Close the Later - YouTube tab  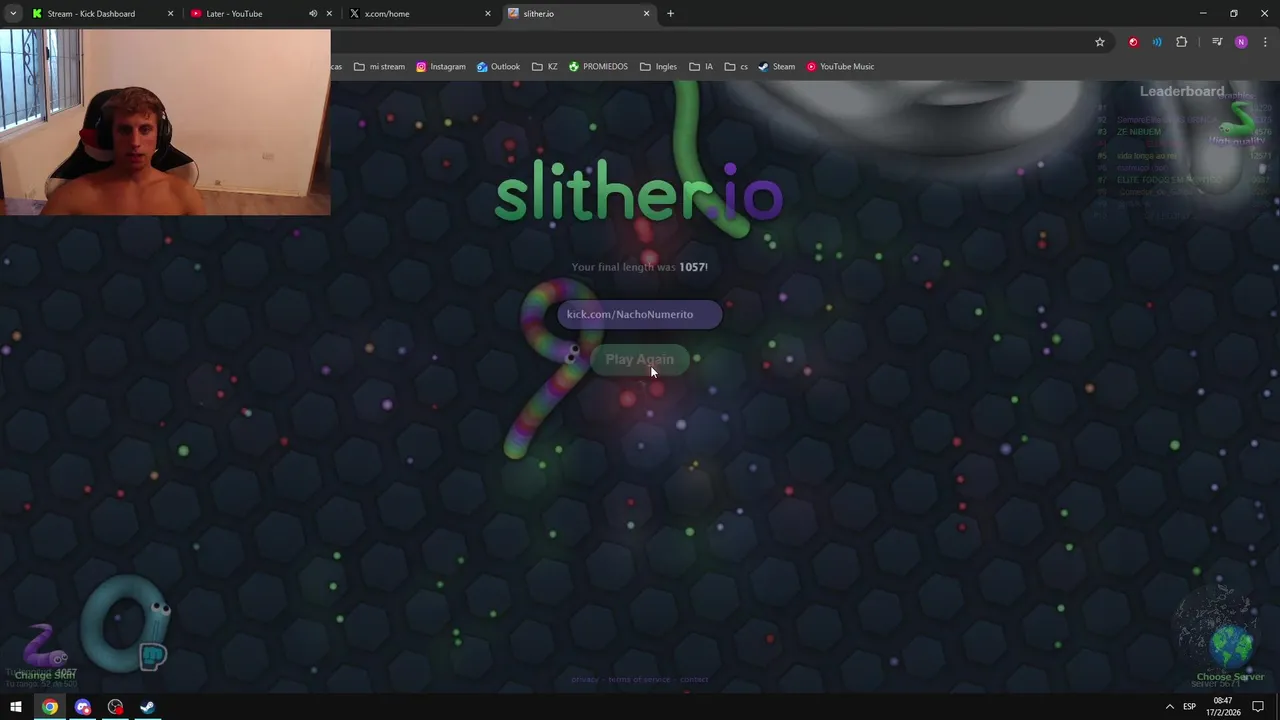click(329, 14)
